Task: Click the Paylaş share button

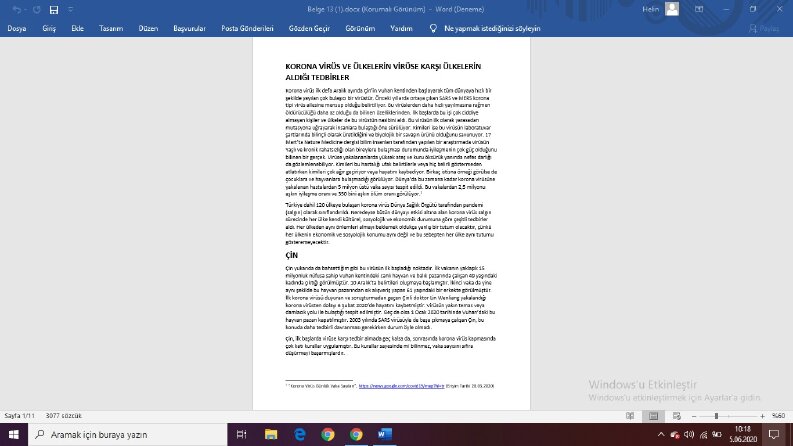Action: tap(764, 29)
